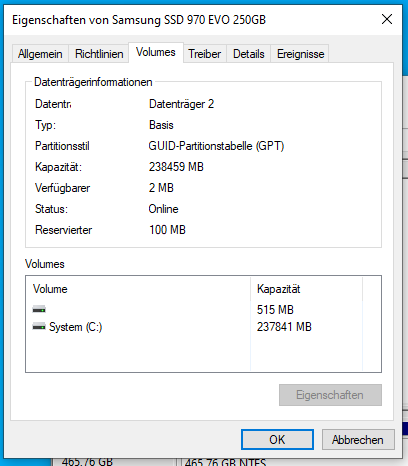Click the Typ: label

point(46,125)
